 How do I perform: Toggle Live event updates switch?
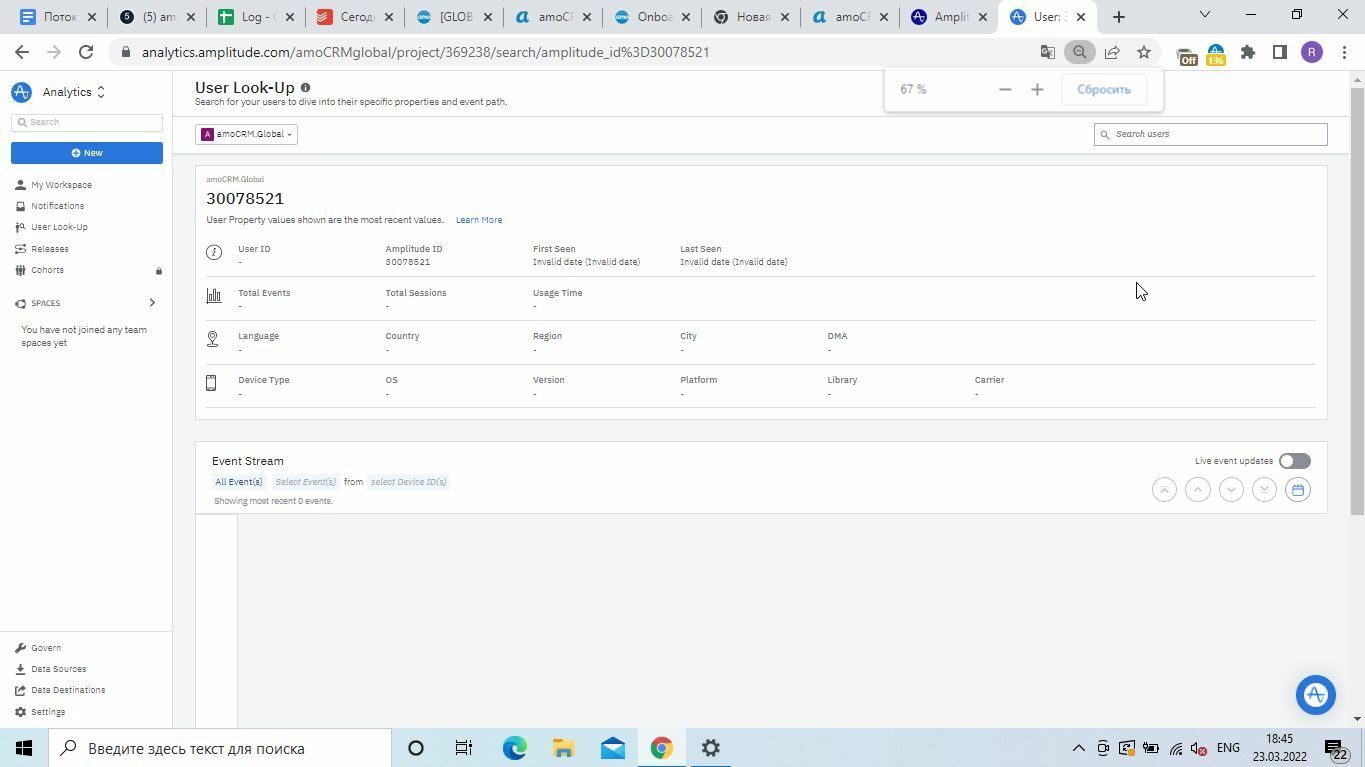pyautogui.click(x=1294, y=461)
